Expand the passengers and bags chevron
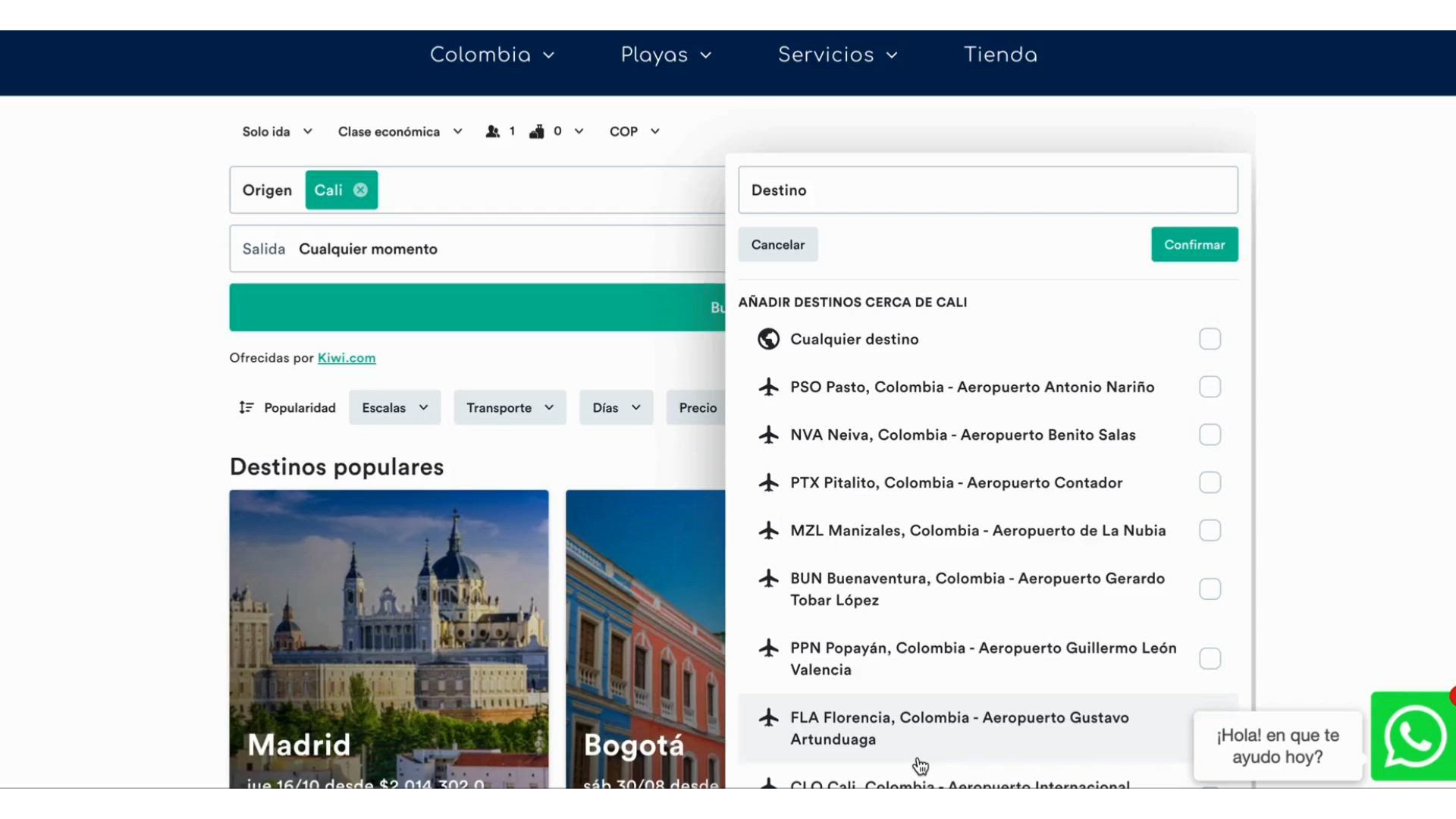1456x819 pixels. point(579,131)
